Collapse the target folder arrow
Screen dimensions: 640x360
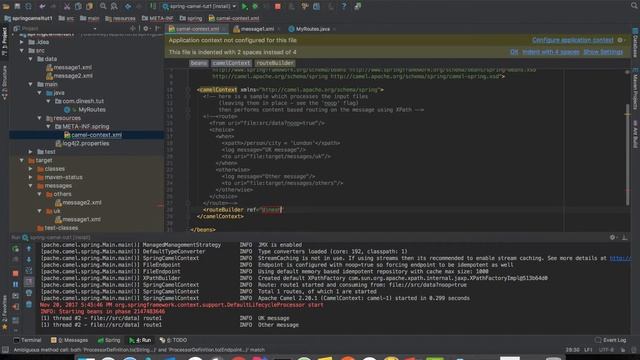tap(22, 160)
